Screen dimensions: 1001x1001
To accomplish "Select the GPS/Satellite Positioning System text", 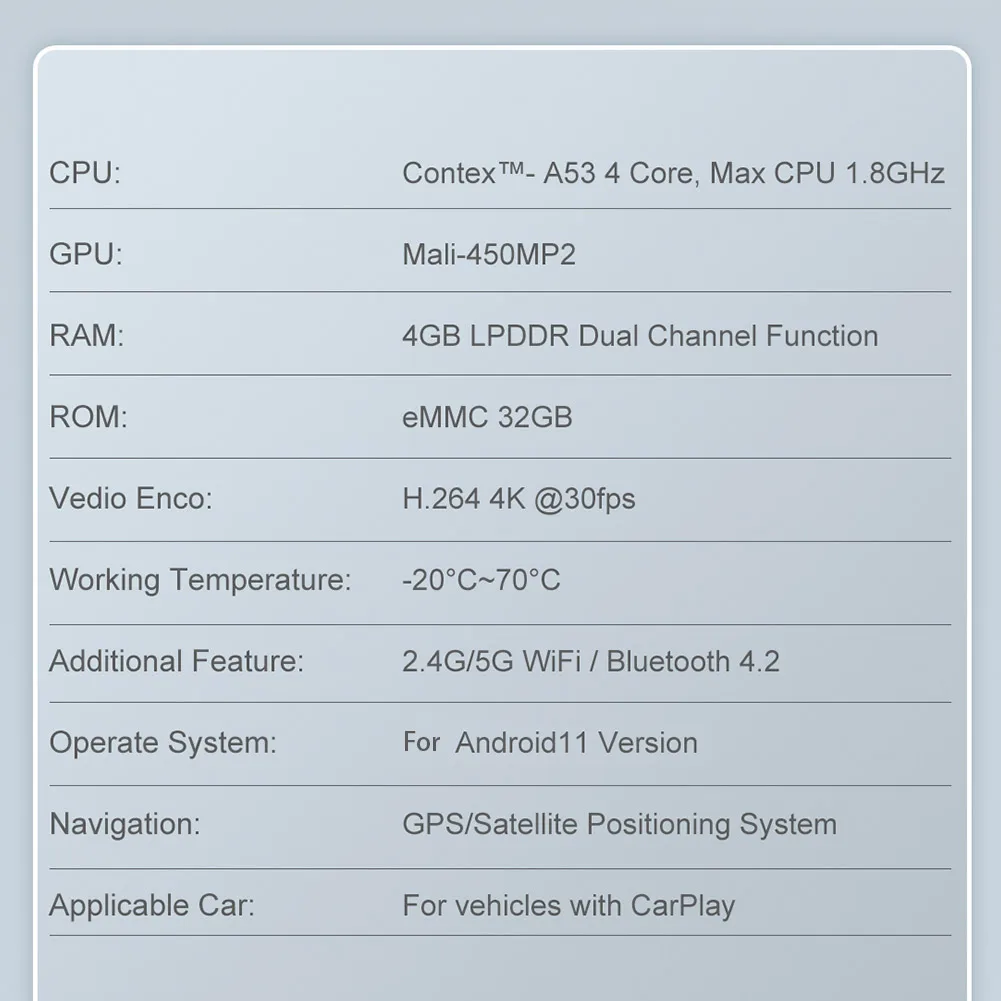I will [x=619, y=824].
